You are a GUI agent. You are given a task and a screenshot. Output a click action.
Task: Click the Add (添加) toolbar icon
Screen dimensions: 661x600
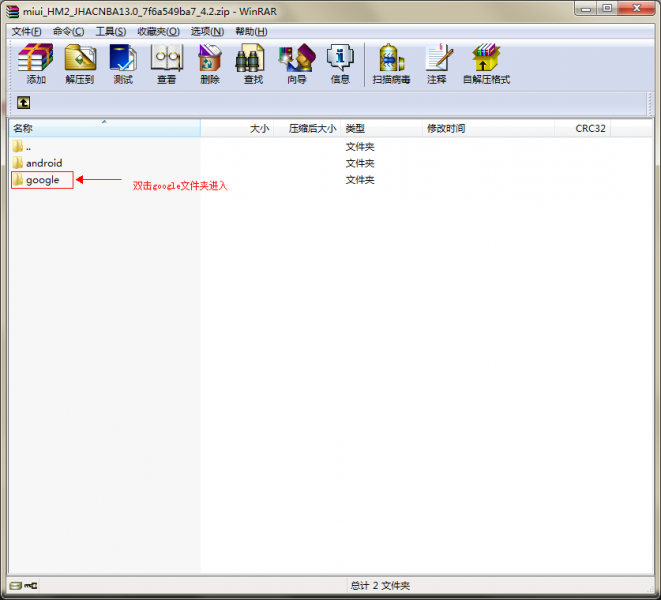click(x=35, y=64)
